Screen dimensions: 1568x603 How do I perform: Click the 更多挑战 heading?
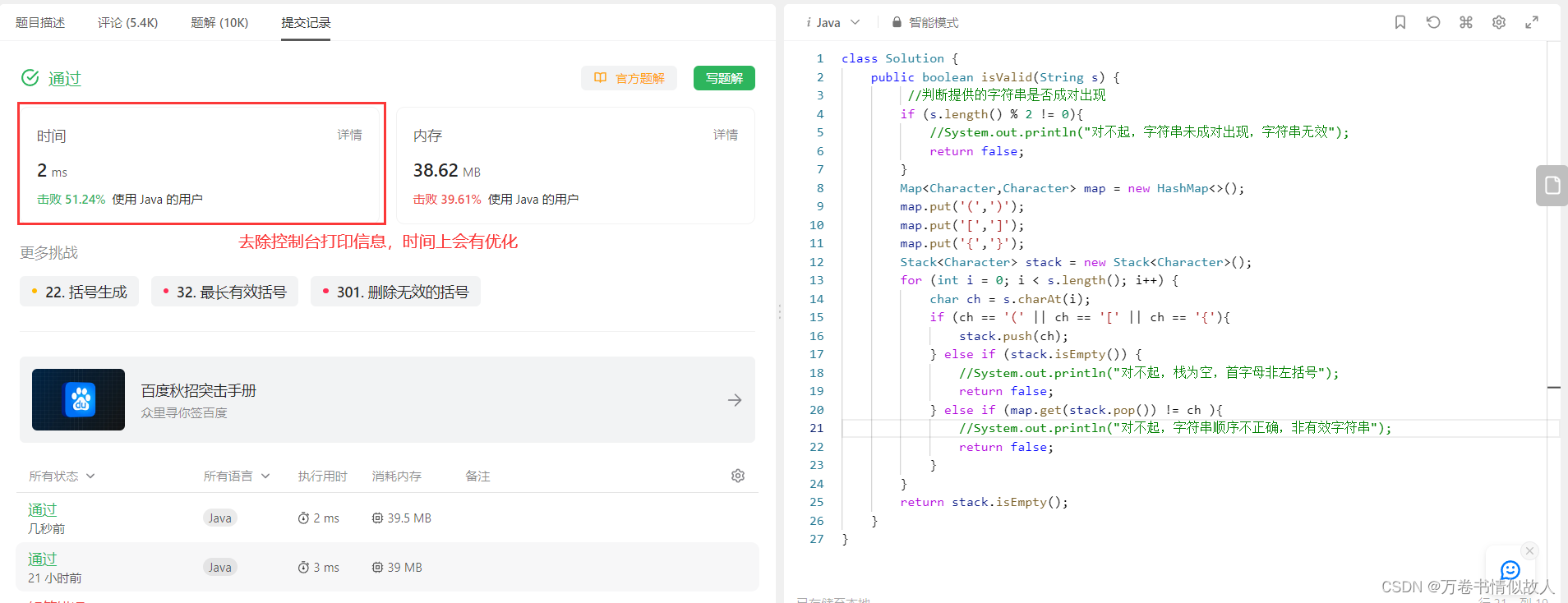(49, 252)
